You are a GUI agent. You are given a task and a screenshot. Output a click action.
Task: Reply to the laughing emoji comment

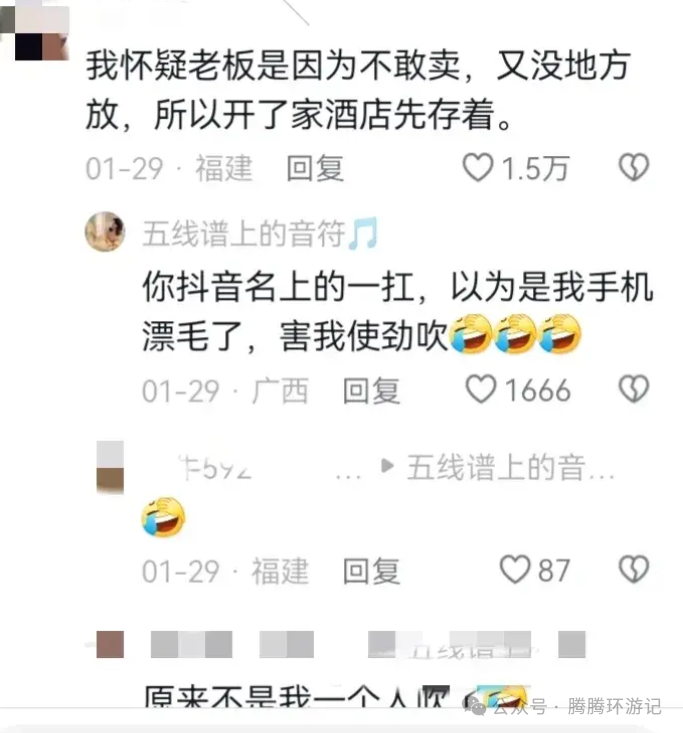371,571
